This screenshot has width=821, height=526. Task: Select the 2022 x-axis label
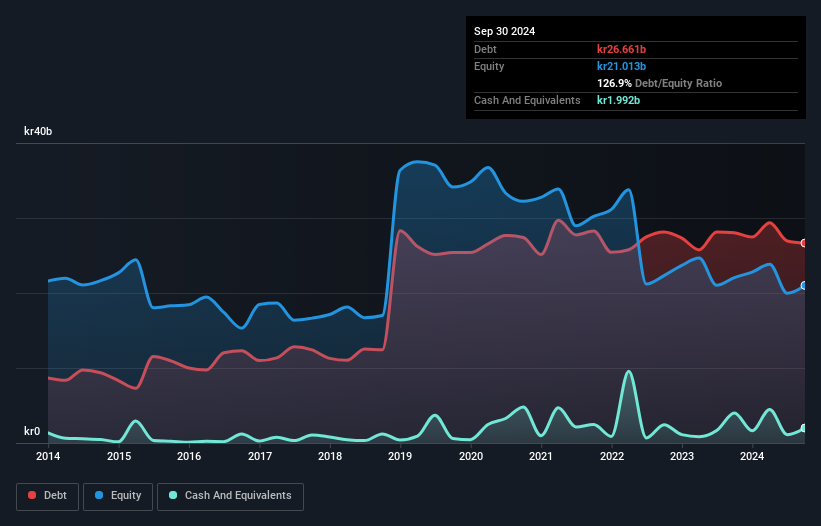coord(612,456)
